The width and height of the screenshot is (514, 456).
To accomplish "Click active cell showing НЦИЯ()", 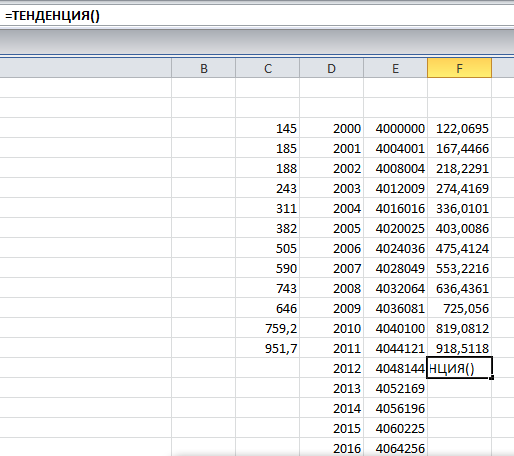I will [459, 368].
